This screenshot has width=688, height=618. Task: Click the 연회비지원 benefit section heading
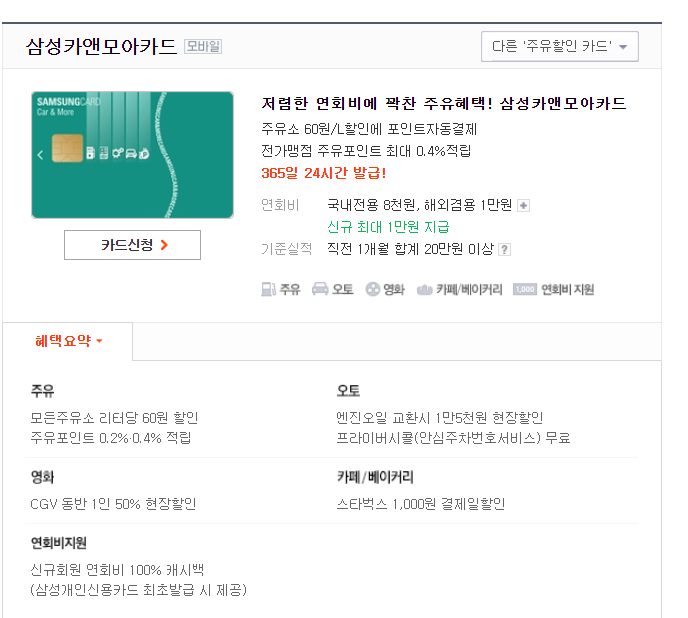58,543
